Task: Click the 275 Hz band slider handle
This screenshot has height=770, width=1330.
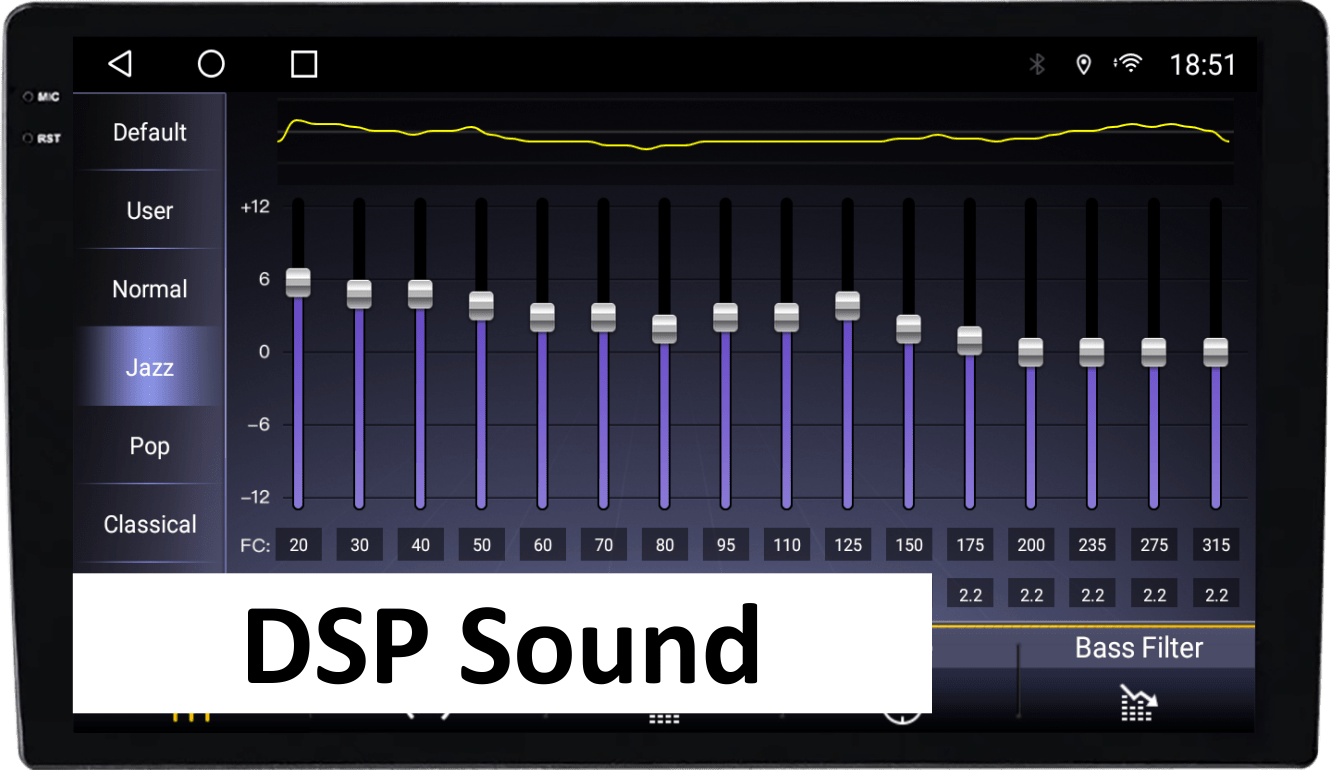Action: (1153, 352)
